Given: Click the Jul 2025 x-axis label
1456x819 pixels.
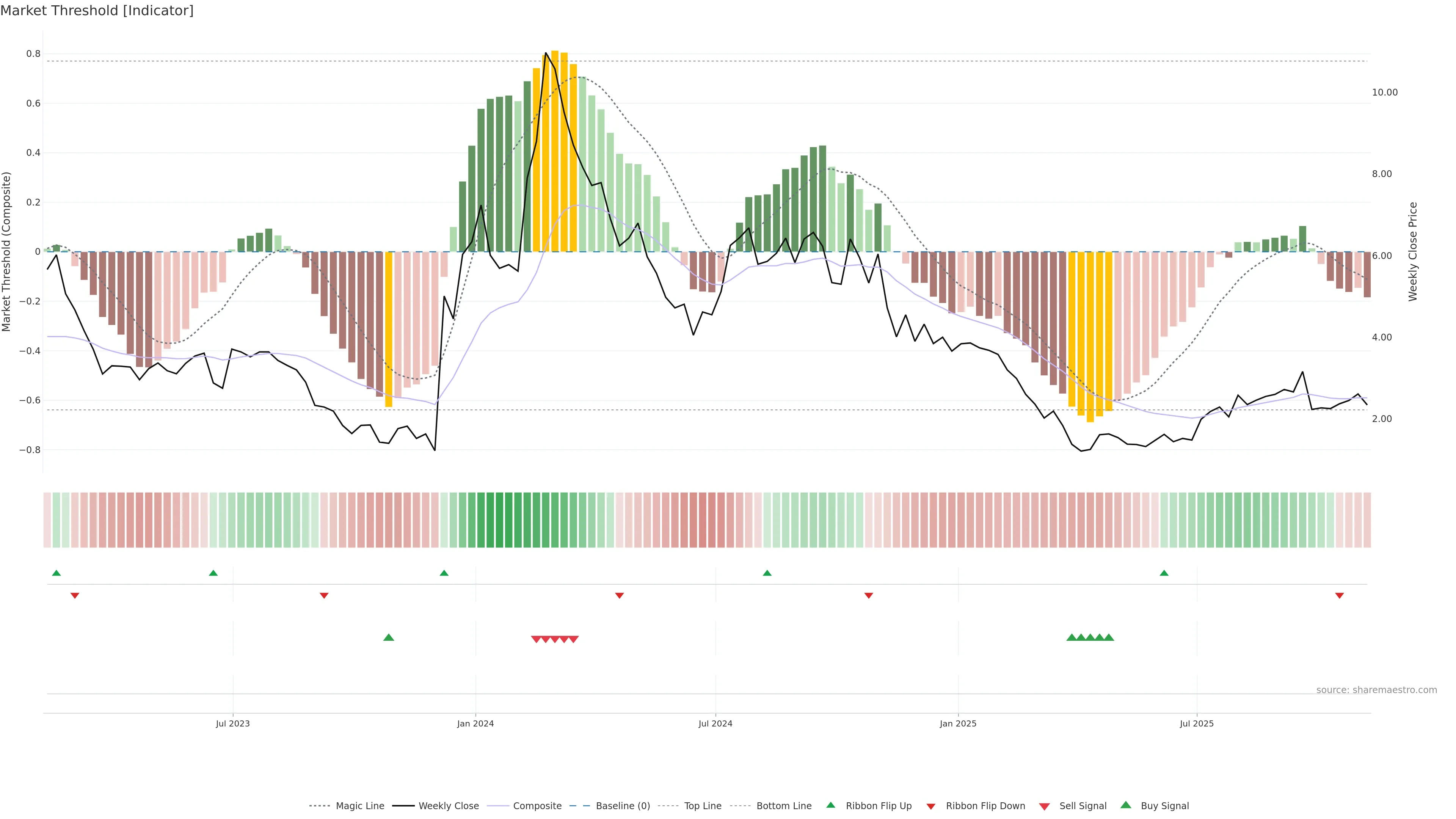Looking at the screenshot, I should coord(1197,723).
